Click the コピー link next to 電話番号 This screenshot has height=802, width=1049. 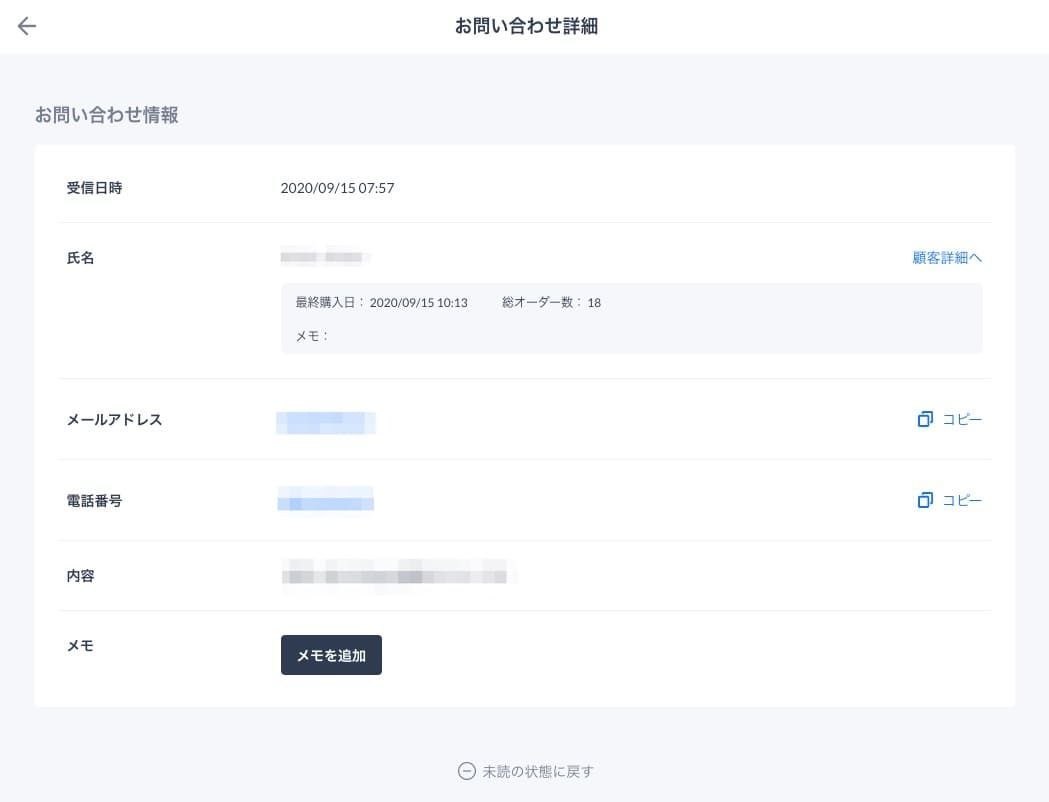click(x=963, y=500)
